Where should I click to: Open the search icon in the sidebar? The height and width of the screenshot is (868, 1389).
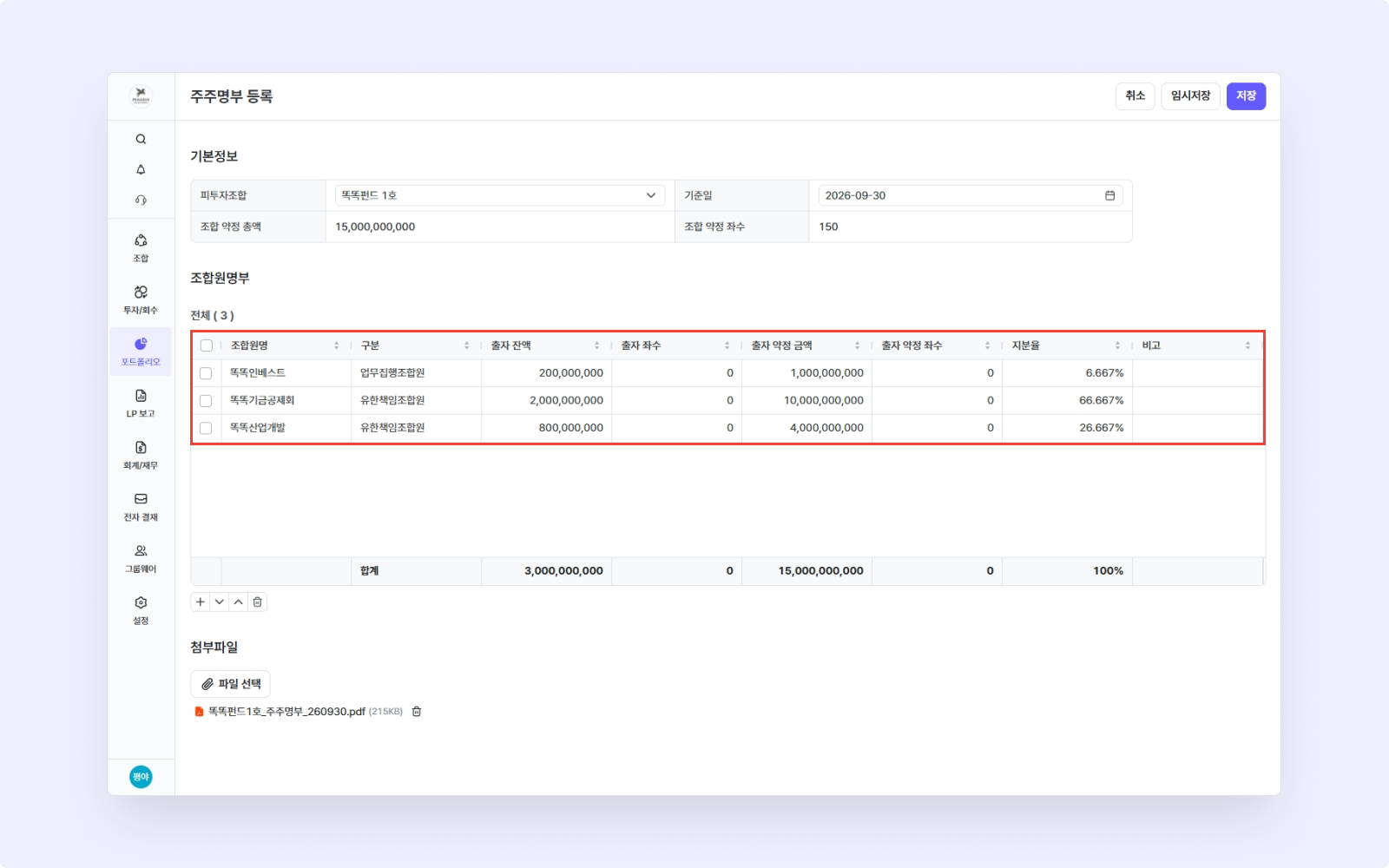pos(141,139)
